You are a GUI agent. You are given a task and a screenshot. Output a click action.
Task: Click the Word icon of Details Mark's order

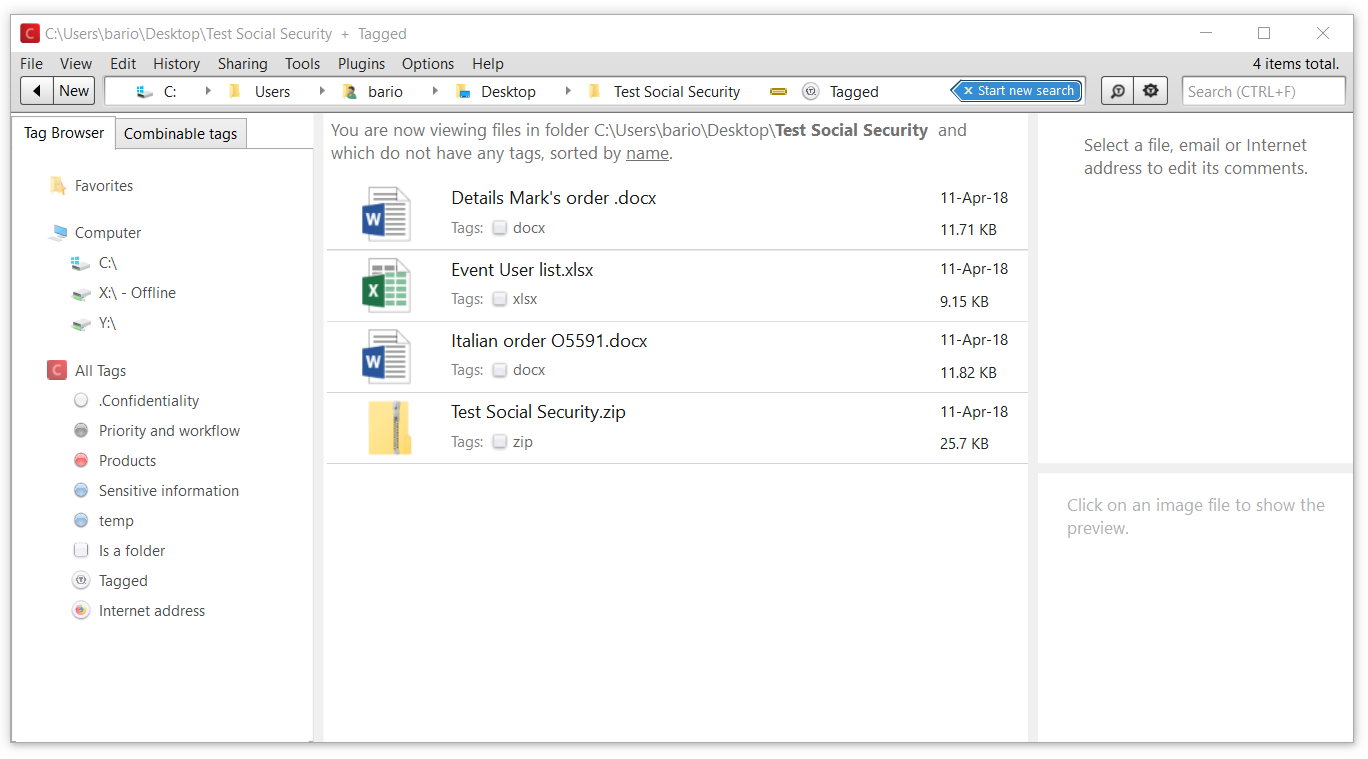click(x=386, y=214)
